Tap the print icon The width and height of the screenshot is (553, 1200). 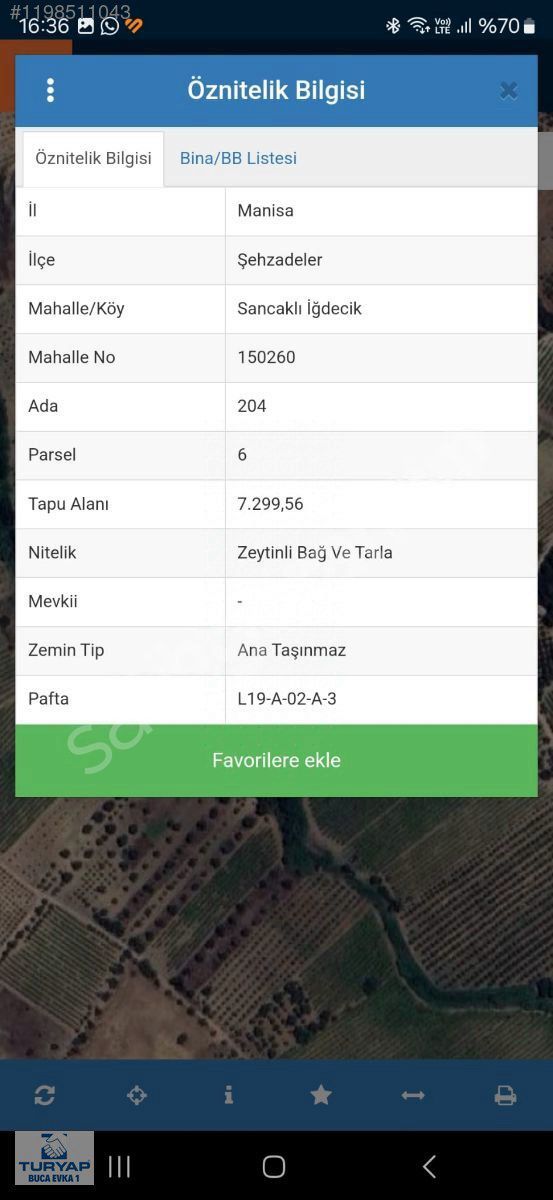tap(505, 1095)
